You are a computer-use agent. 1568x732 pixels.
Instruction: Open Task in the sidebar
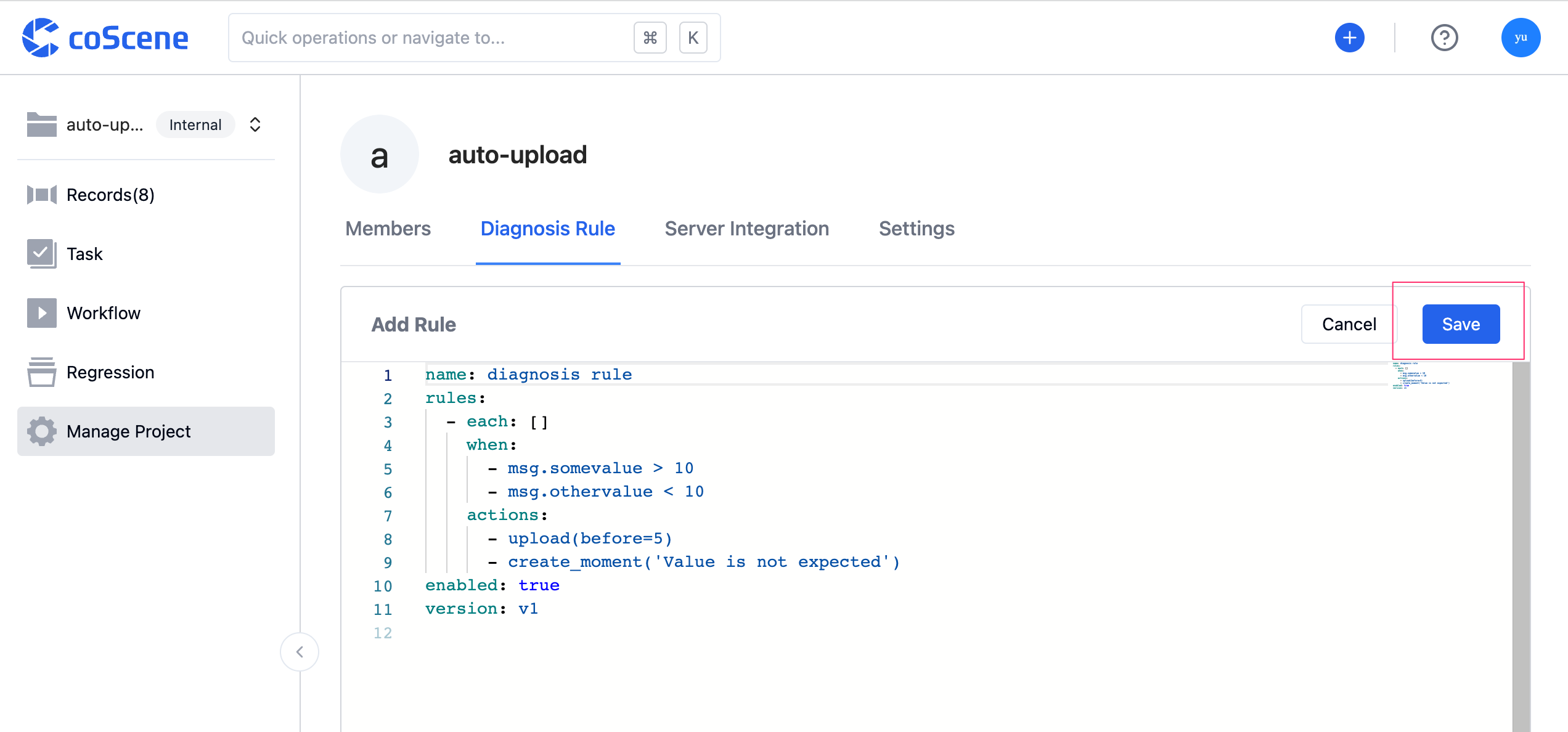146,254
